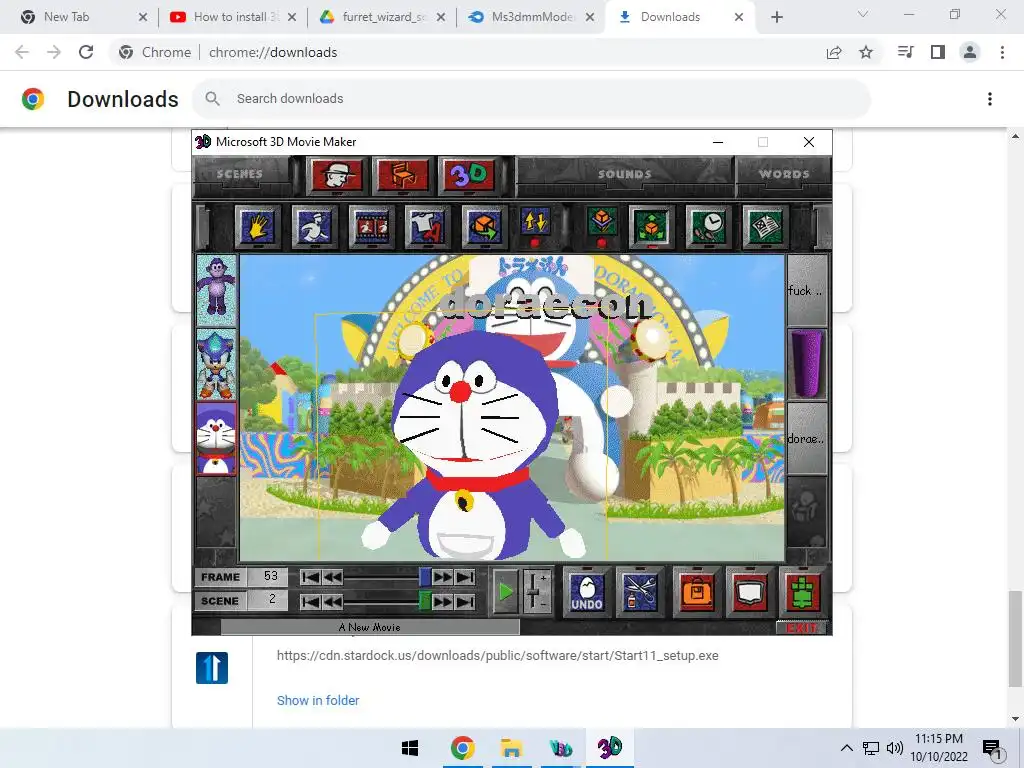The height and width of the screenshot is (768, 1024).
Task: Switch to the How to install YouTube tab
Action: click(x=233, y=17)
